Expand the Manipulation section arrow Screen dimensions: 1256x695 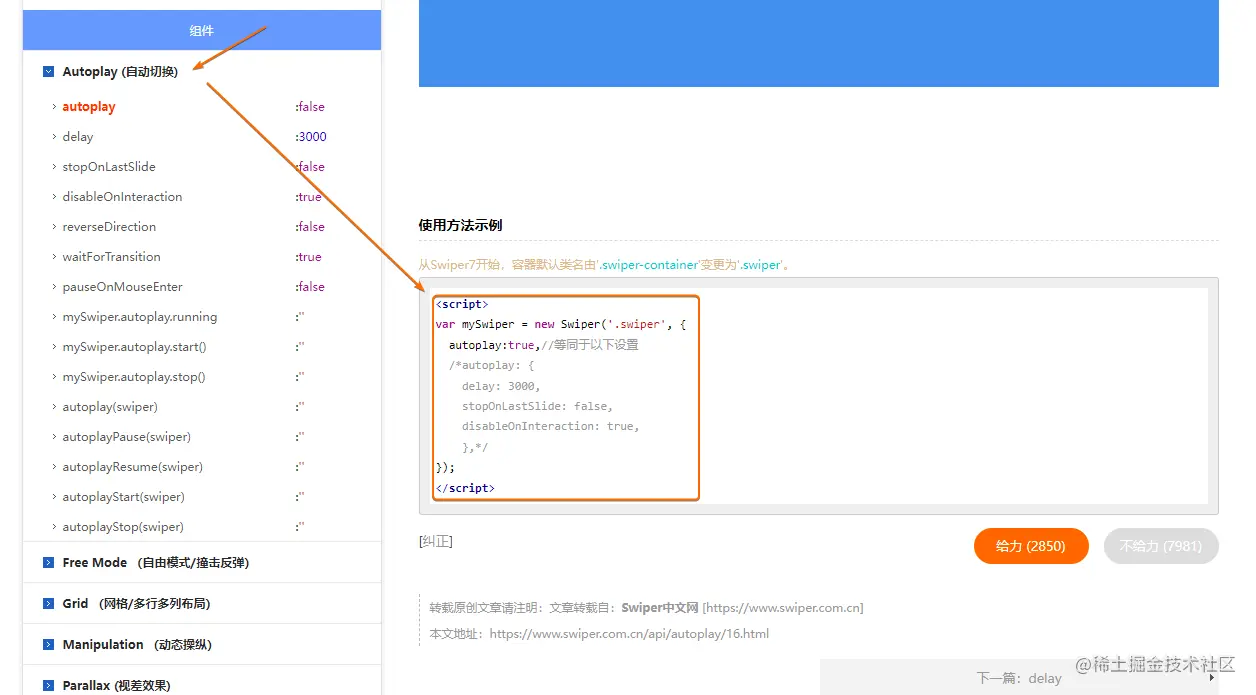point(48,645)
